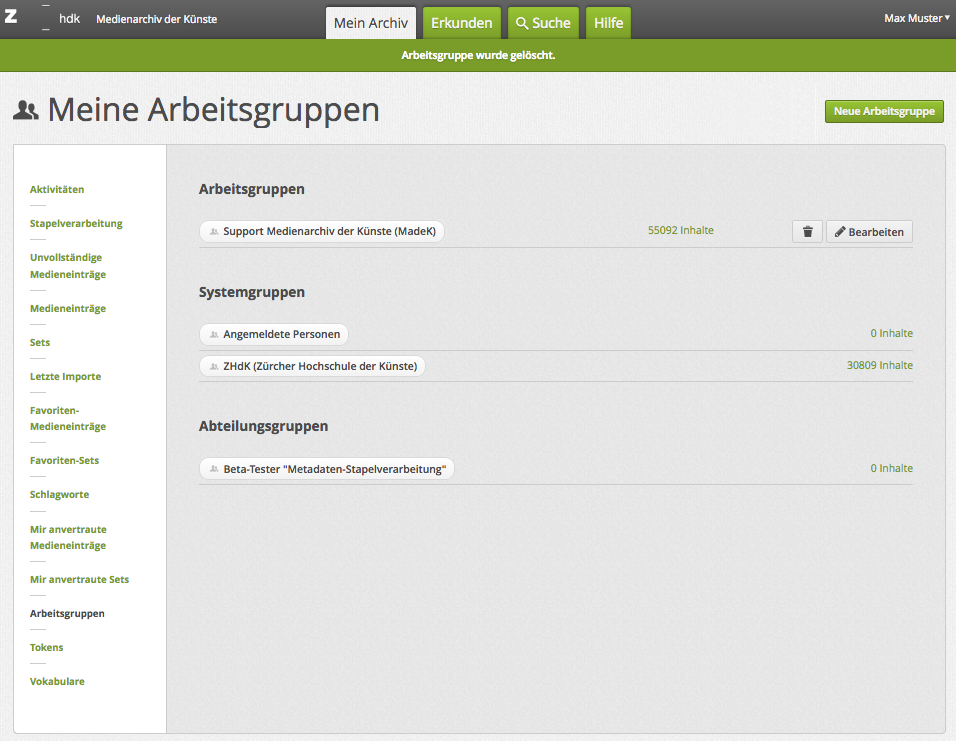Go to Aktivitäten in sidebar

[x=57, y=189]
